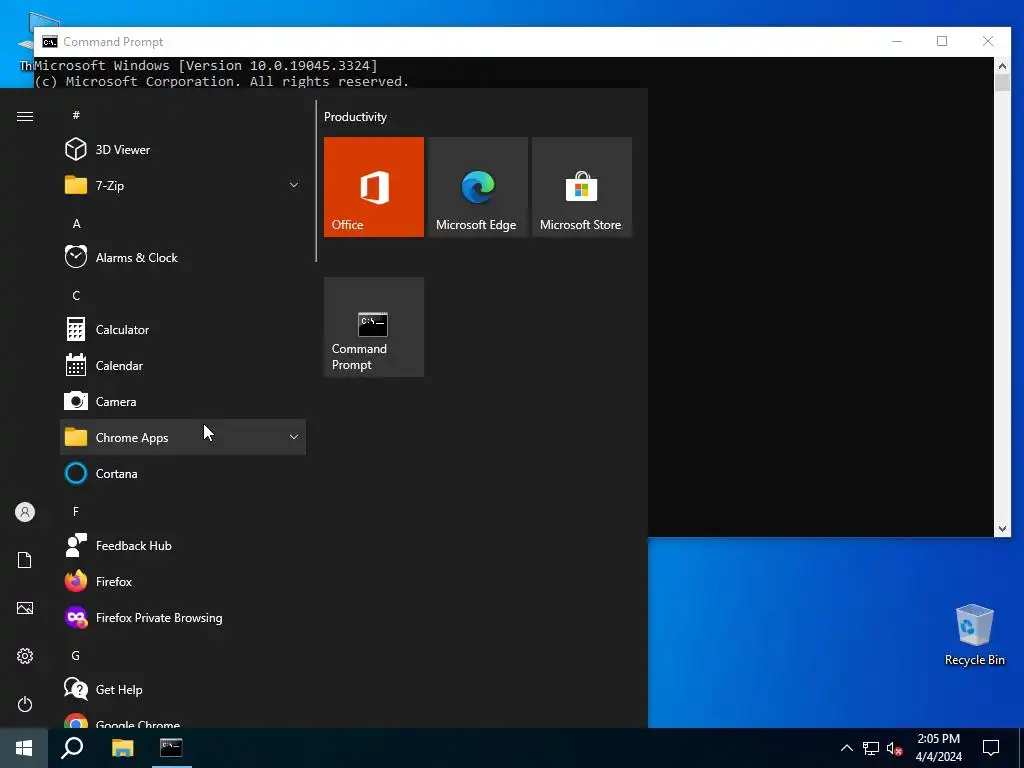Open the Microsoft Store tile
Viewport: 1024px width, 768px height.
pos(582,187)
